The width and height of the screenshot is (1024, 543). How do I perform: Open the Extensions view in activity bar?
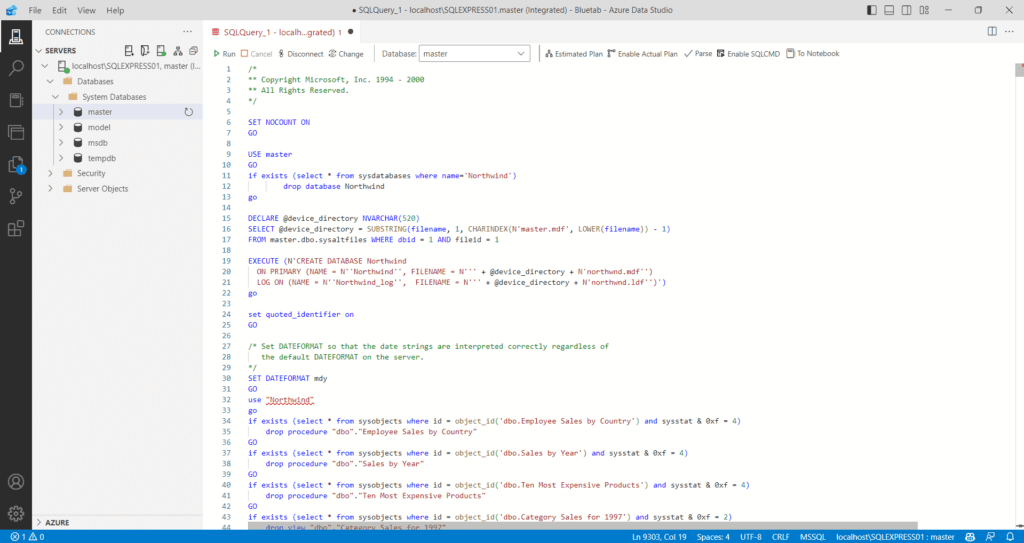pyautogui.click(x=16, y=229)
